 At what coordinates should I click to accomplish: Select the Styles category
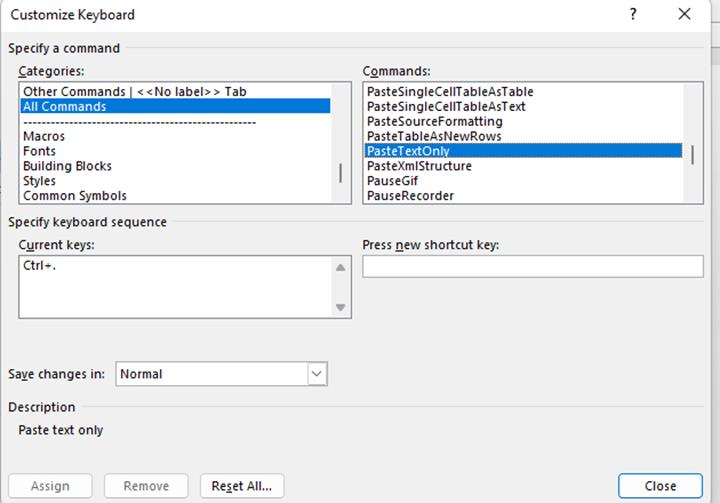(x=41, y=181)
